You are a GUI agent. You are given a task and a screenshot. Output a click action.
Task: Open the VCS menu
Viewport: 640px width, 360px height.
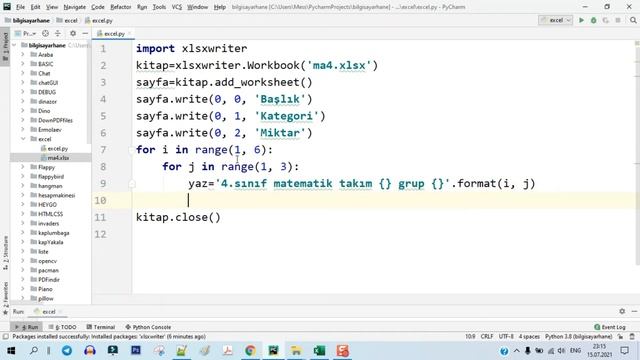click(176, 7)
